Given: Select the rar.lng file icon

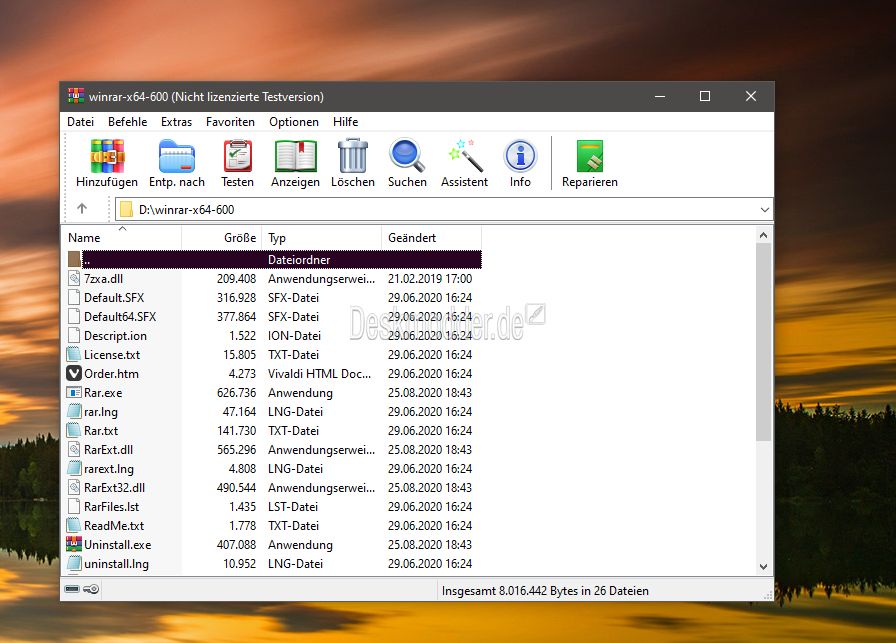Looking at the screenshot, I should click(74, 411).
